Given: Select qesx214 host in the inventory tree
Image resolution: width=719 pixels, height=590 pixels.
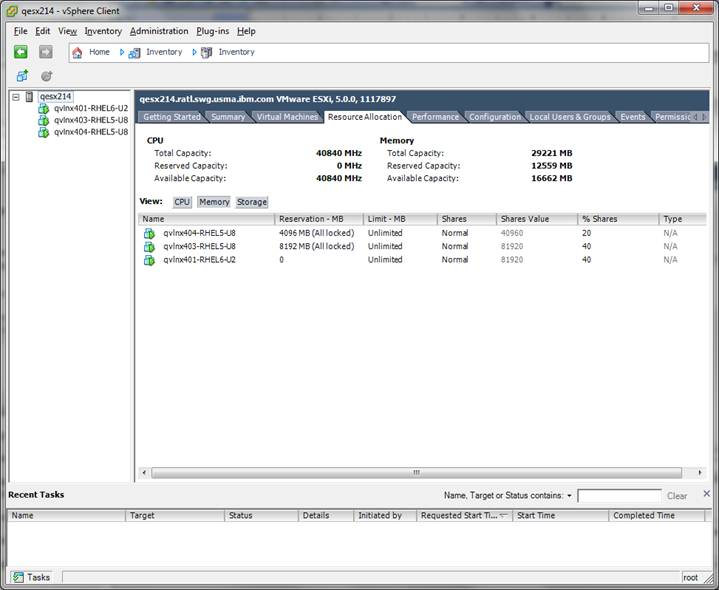Looking at the screenshot, I should coord(55,96).
